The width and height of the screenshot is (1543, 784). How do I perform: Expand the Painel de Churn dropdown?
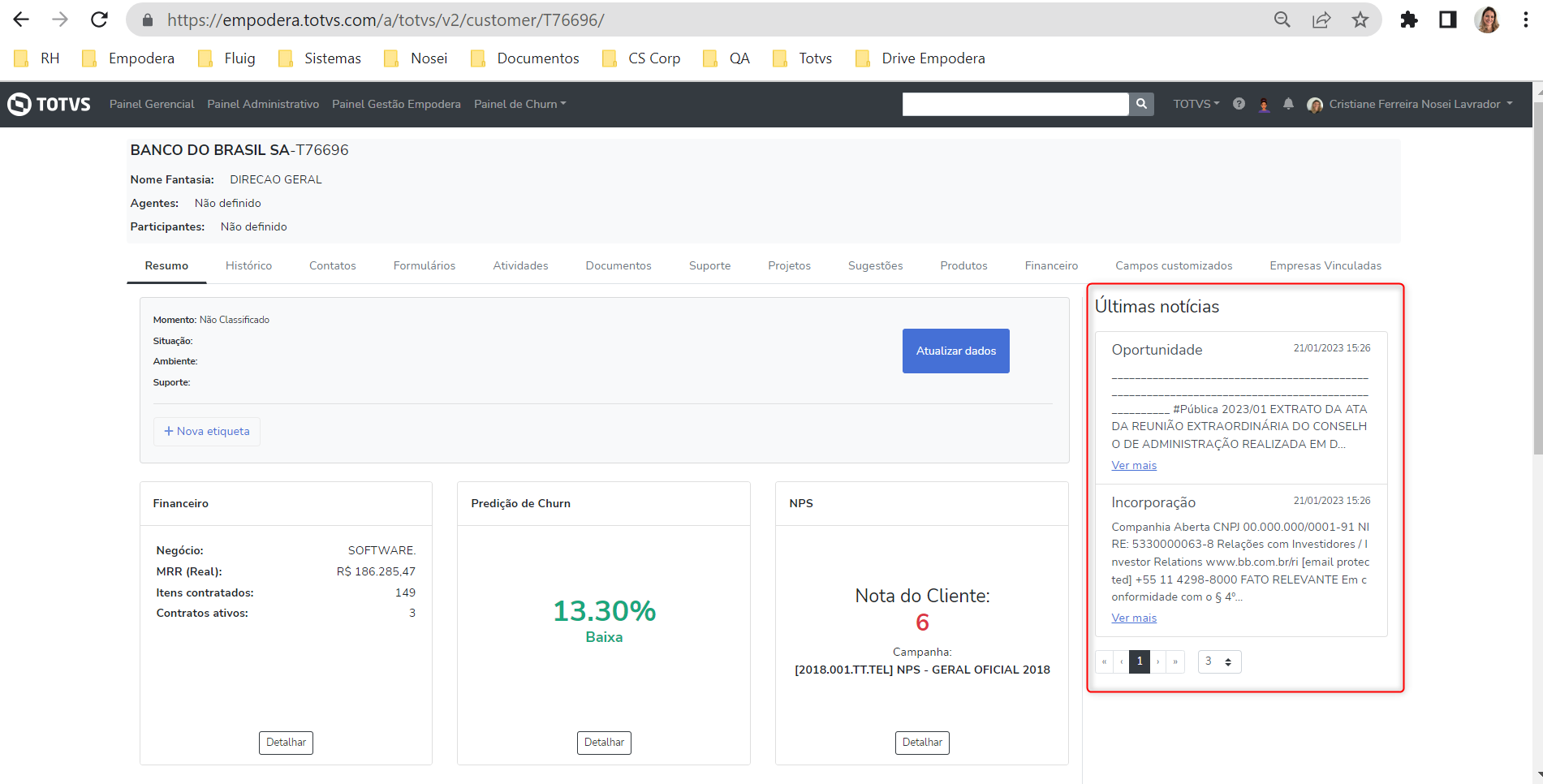(520, 104)
